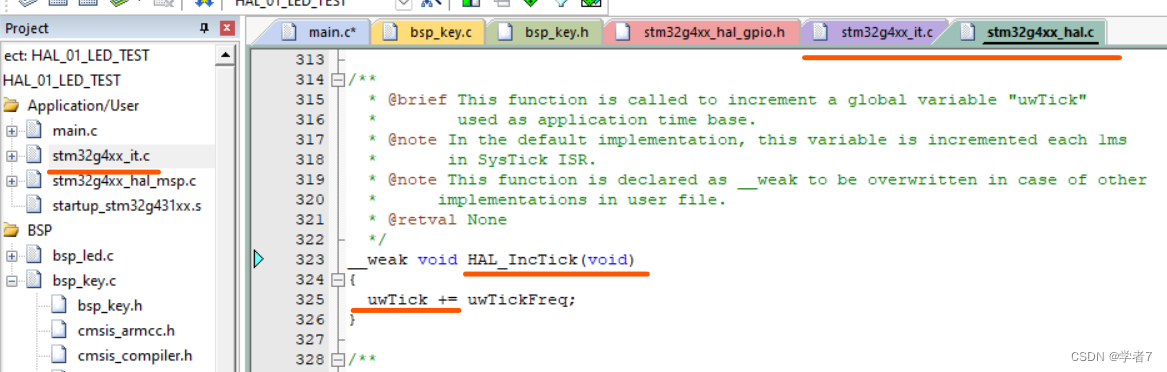Click line number 323 in the gutter
Screen dimensions: 1167x372
click(310, 260)
